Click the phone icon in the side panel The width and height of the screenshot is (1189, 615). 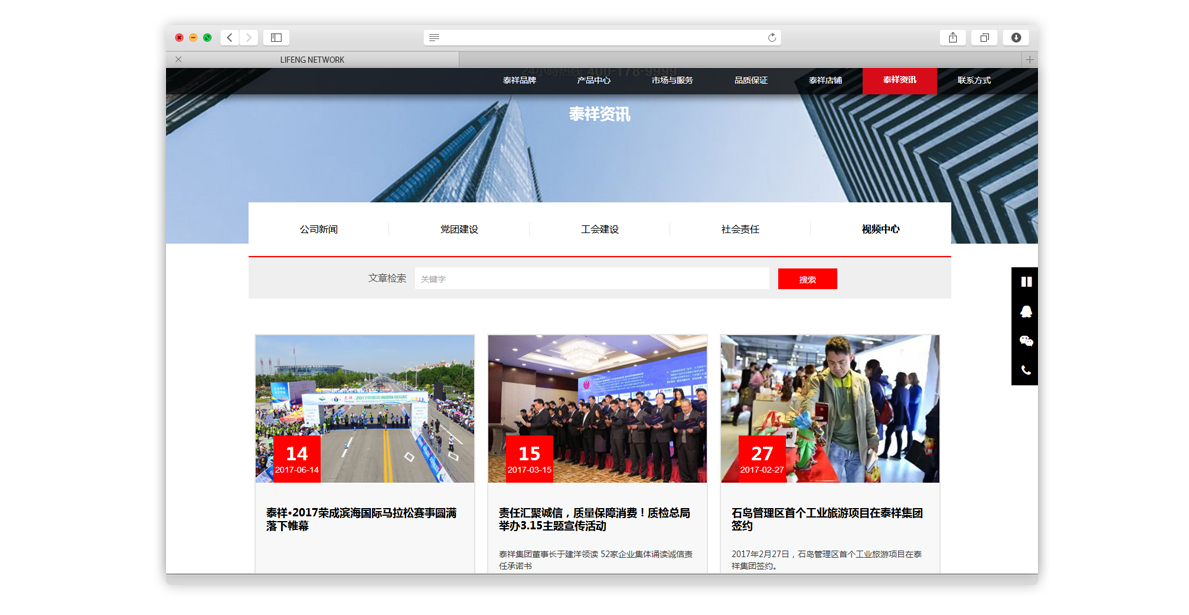1025,371
